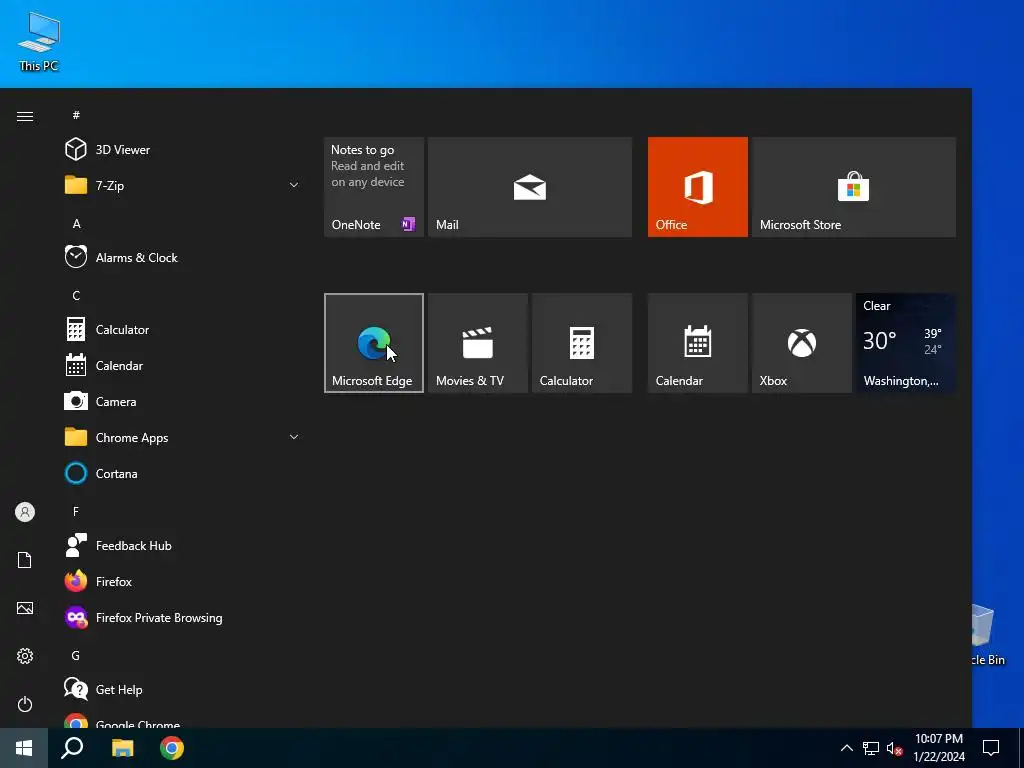Open the 3D Viewer app from the list
1024x768 pixels.
tap(180, 150)
